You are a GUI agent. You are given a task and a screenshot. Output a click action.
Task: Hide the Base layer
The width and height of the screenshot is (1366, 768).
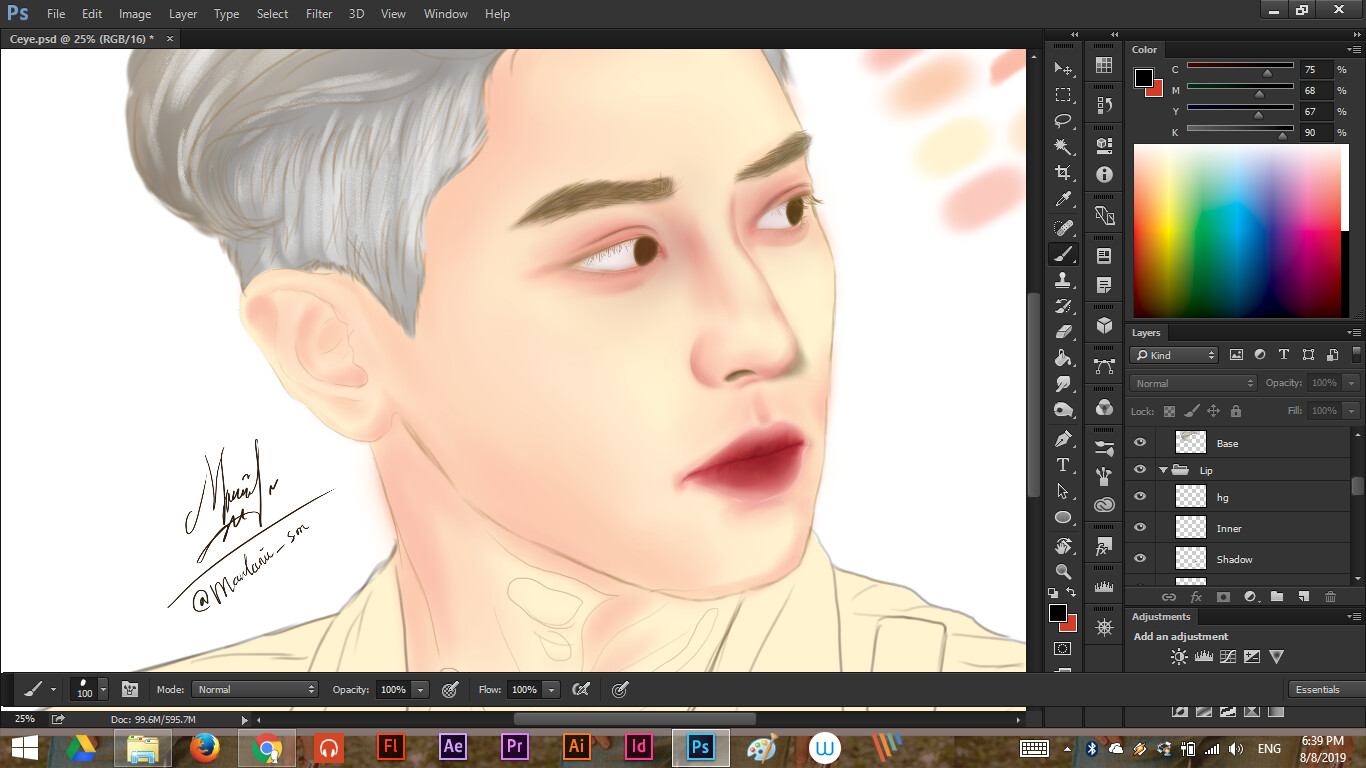pos(1139,442)
